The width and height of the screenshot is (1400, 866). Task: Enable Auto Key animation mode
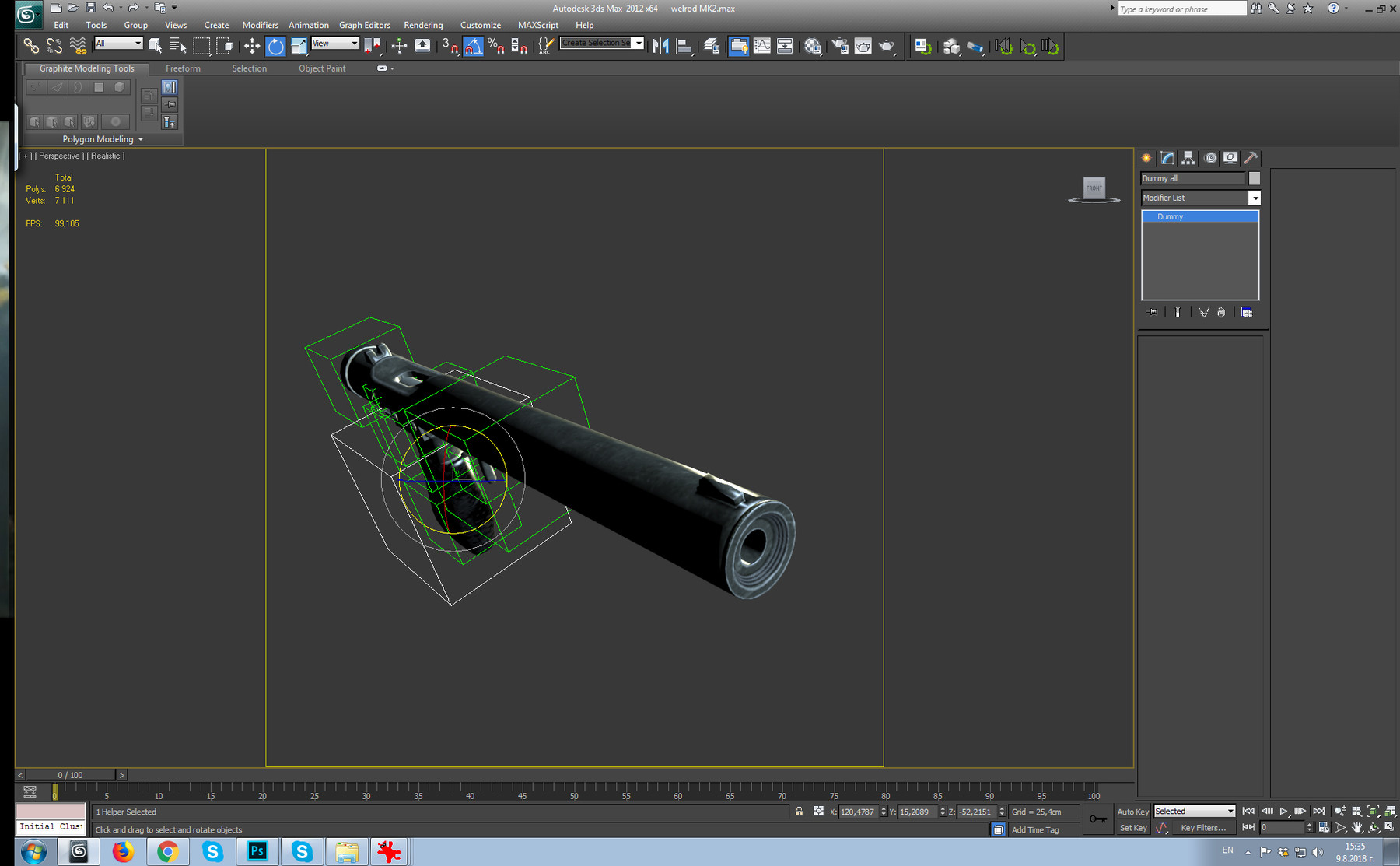1133,811
